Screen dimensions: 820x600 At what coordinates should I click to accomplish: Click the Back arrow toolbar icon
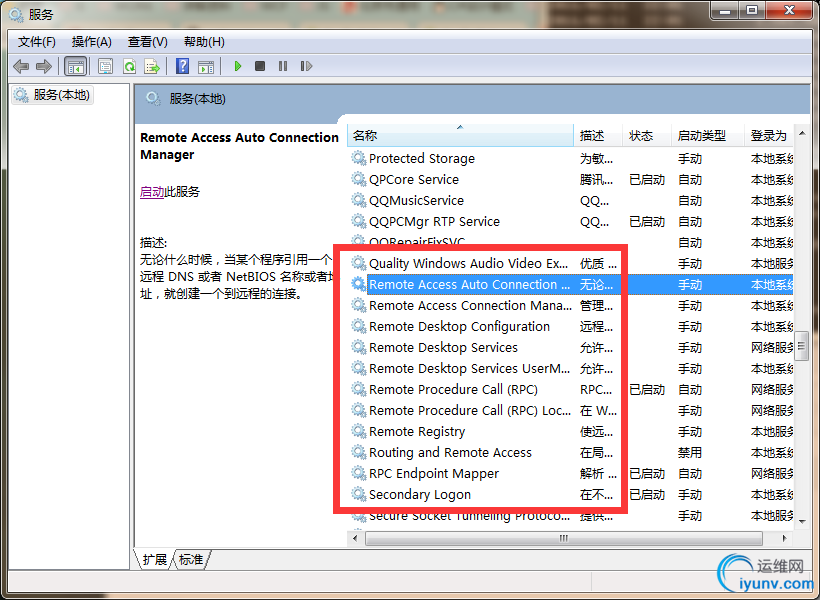pyautogui.click(x=21, y=66)
